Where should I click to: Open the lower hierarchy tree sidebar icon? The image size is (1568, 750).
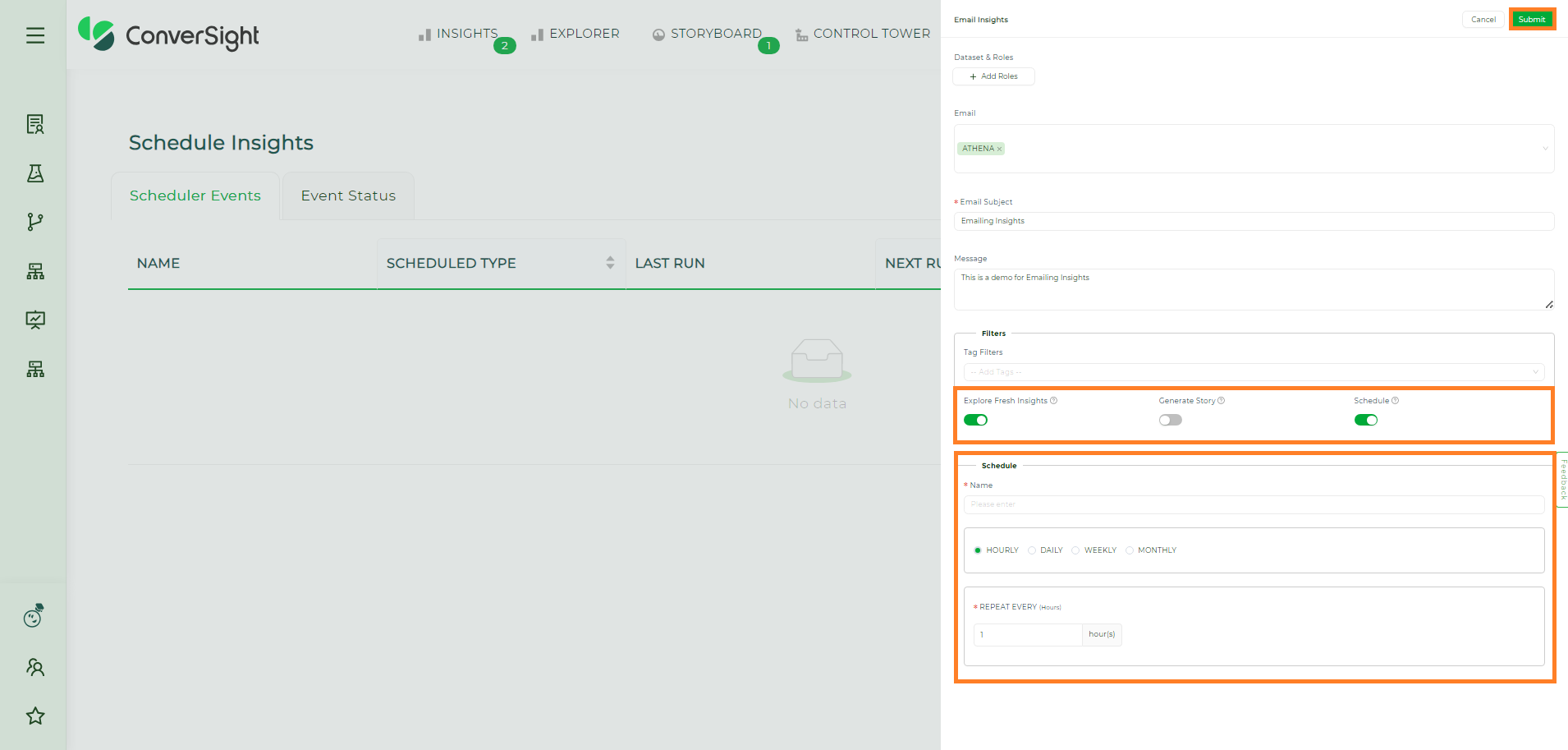(x=35, y=369)
